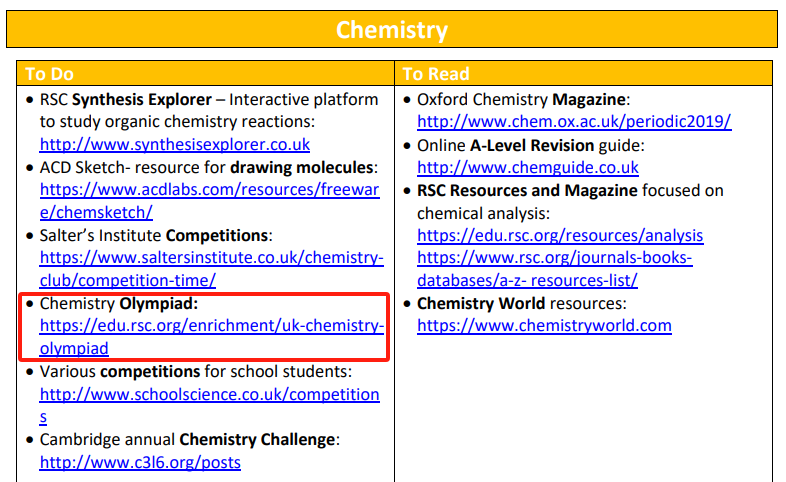Click the Chemistry title banner
The height and width of the screenshot is (482, 786).
(392, 30)
